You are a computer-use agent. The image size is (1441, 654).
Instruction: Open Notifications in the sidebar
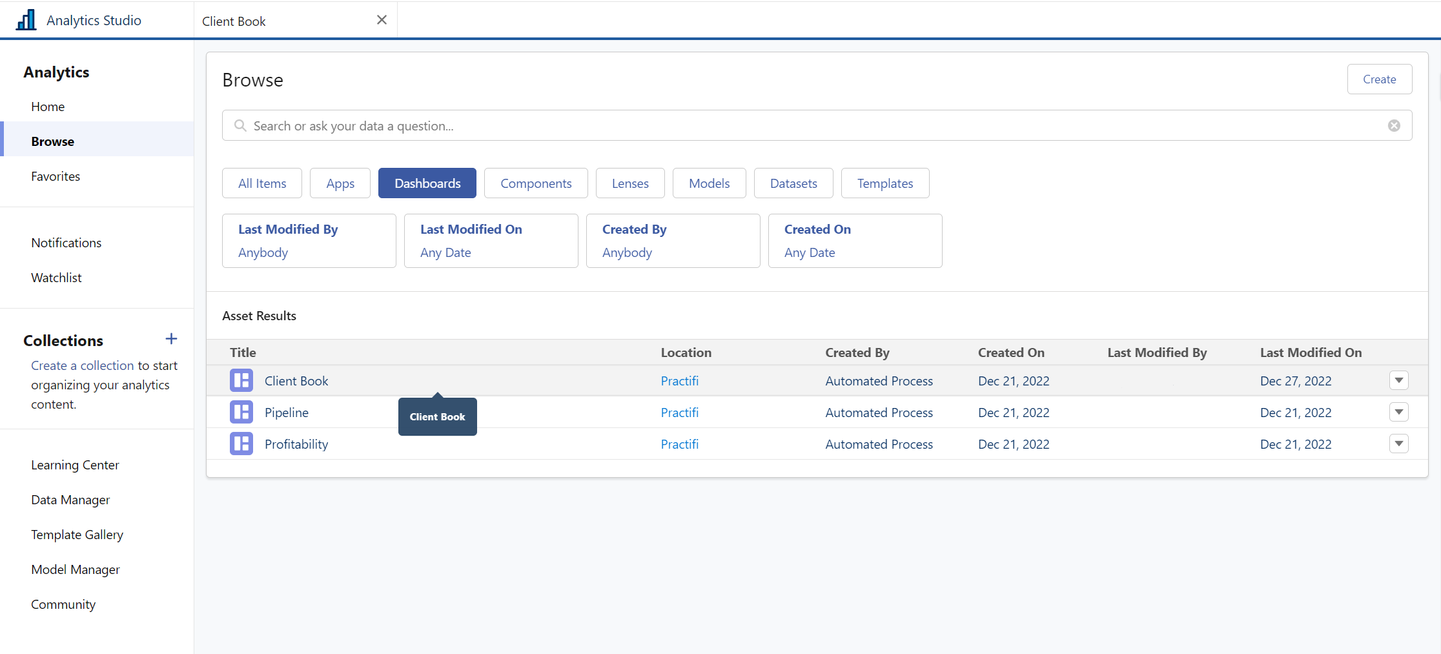(x=66, y=242)
